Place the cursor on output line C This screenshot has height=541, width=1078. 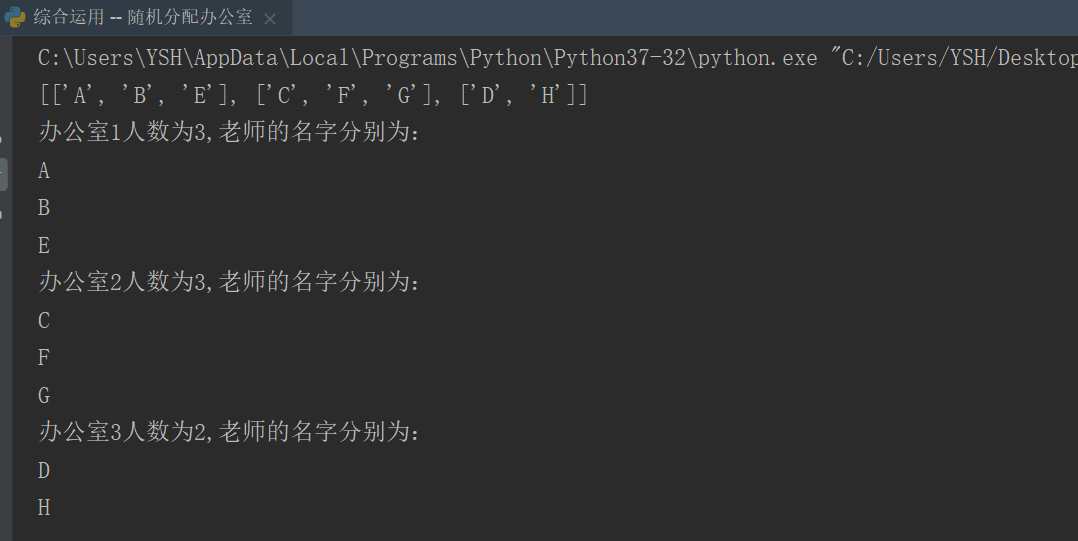pyautogui.click(x=44, y=320)
